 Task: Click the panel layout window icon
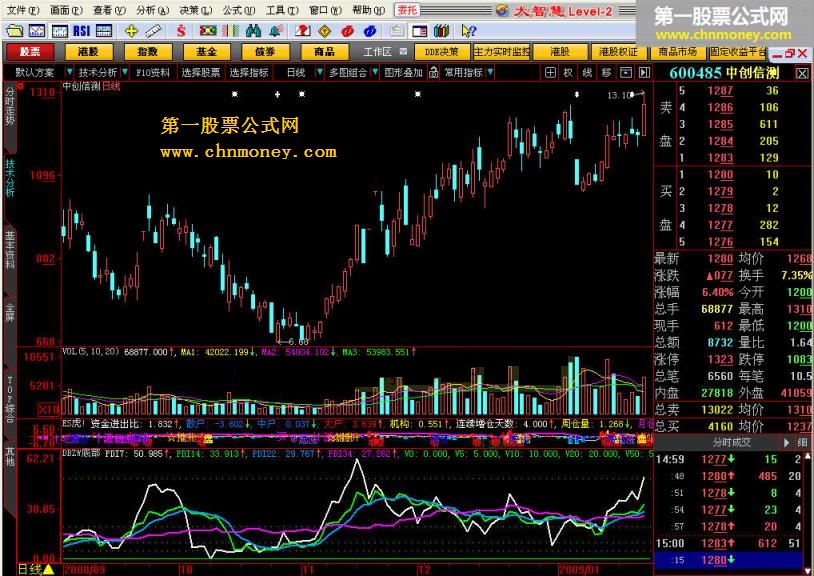click(419, 31)
